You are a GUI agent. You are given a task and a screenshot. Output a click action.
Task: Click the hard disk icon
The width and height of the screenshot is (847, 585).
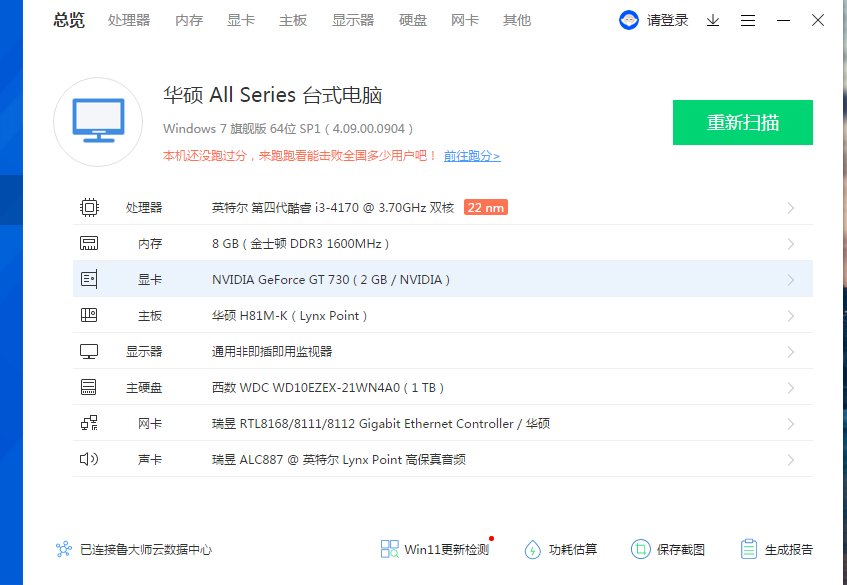89,387
